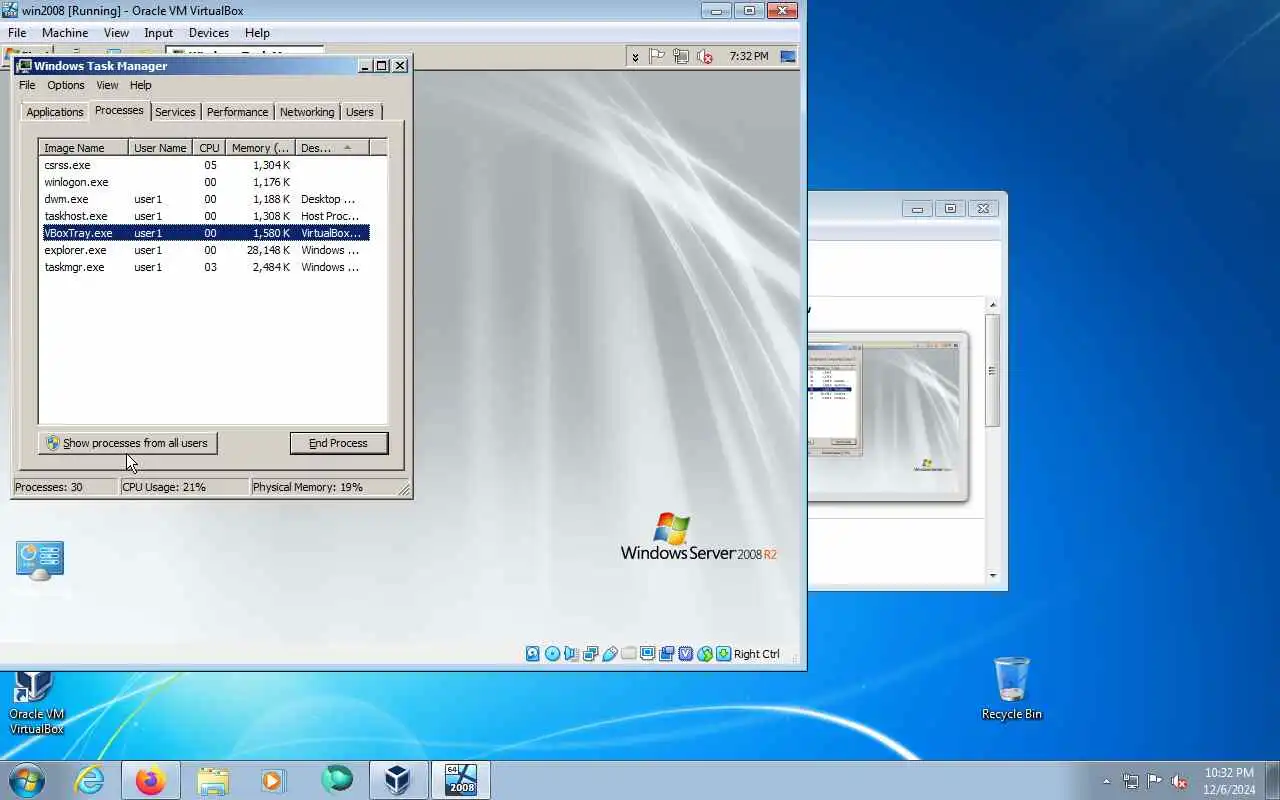
Task: Click the VM preview thumbnail in background window
Action: (x=886, y=416)
